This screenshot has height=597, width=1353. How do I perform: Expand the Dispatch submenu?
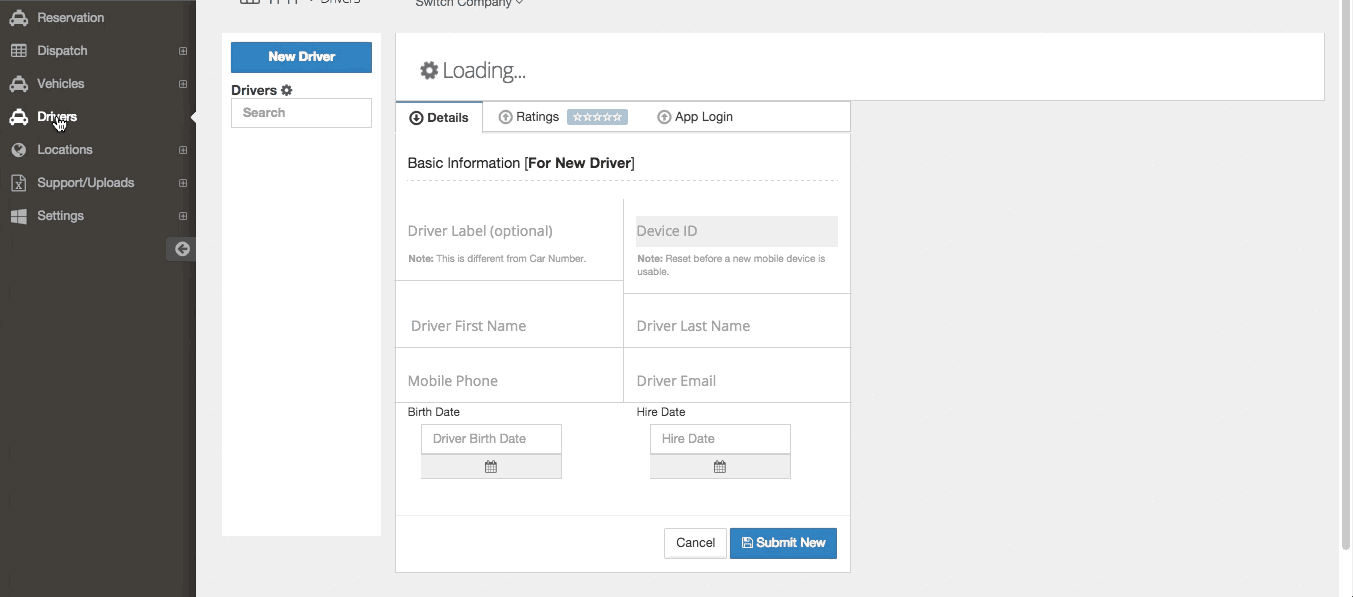[x=183, y=51]
